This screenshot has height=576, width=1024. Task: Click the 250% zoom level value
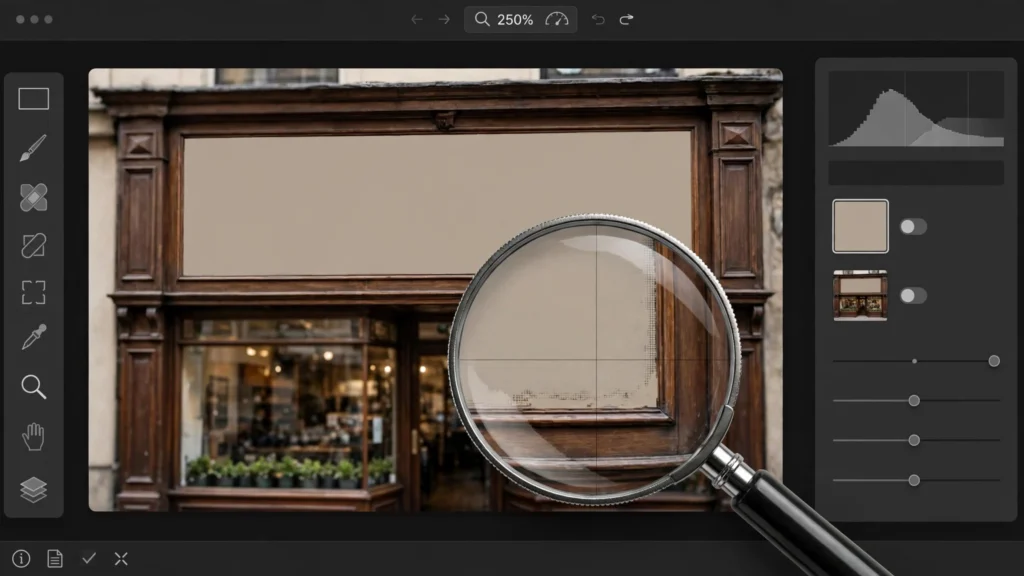515,20
